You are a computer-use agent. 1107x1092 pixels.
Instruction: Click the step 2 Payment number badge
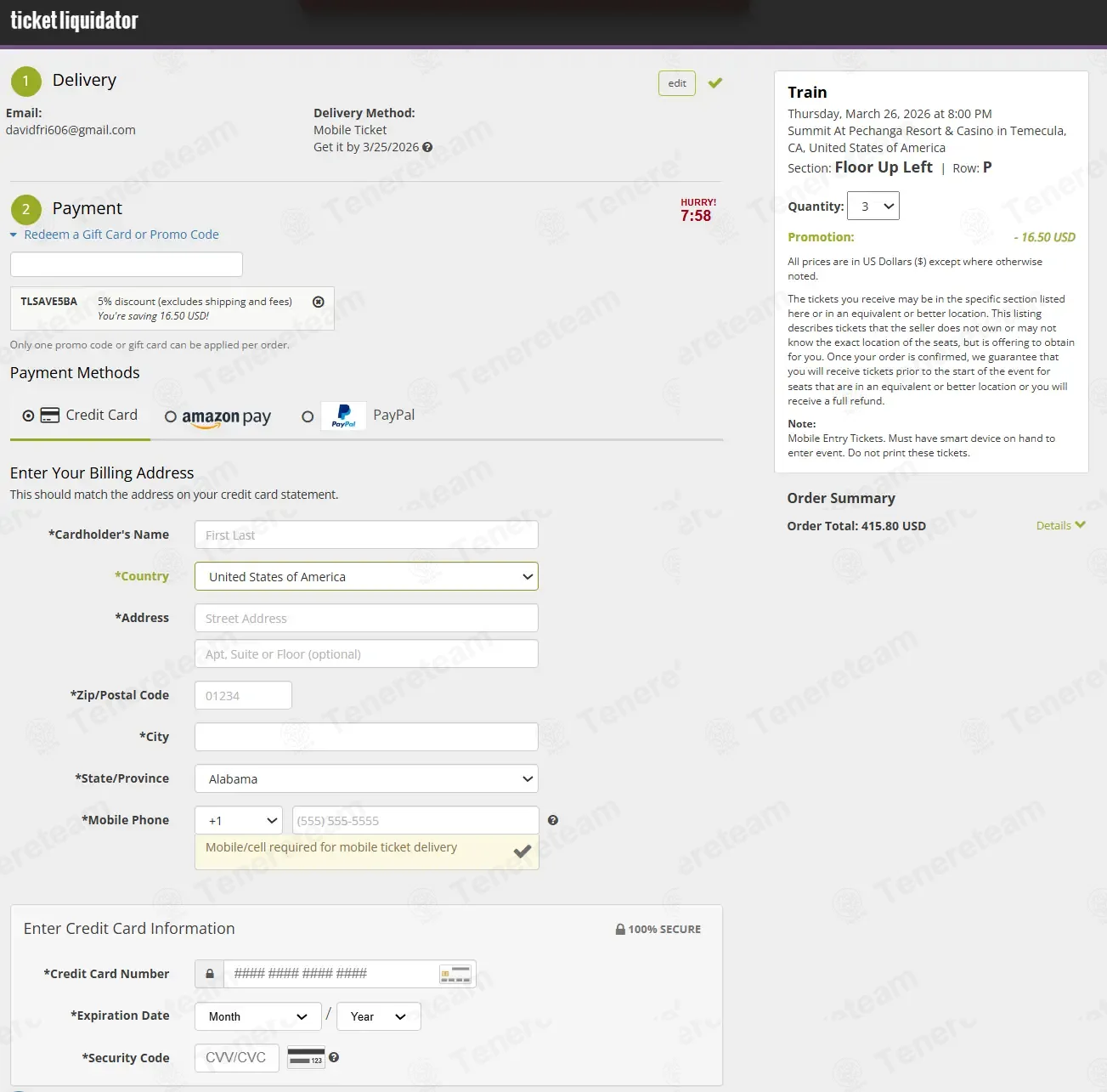click(x=25, y=210)
